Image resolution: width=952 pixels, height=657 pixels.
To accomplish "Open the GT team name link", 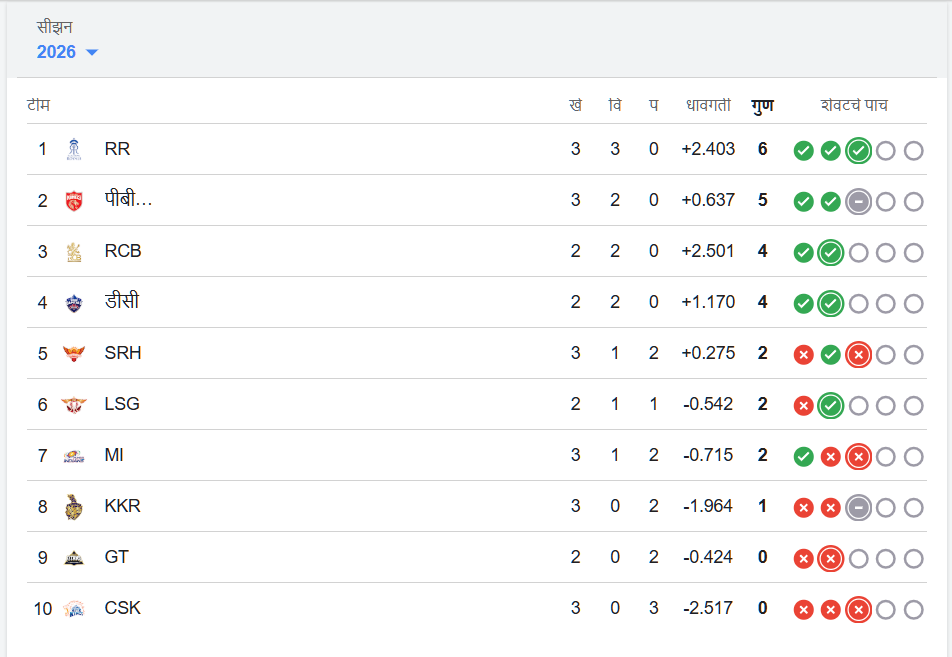I will point(116,557).
